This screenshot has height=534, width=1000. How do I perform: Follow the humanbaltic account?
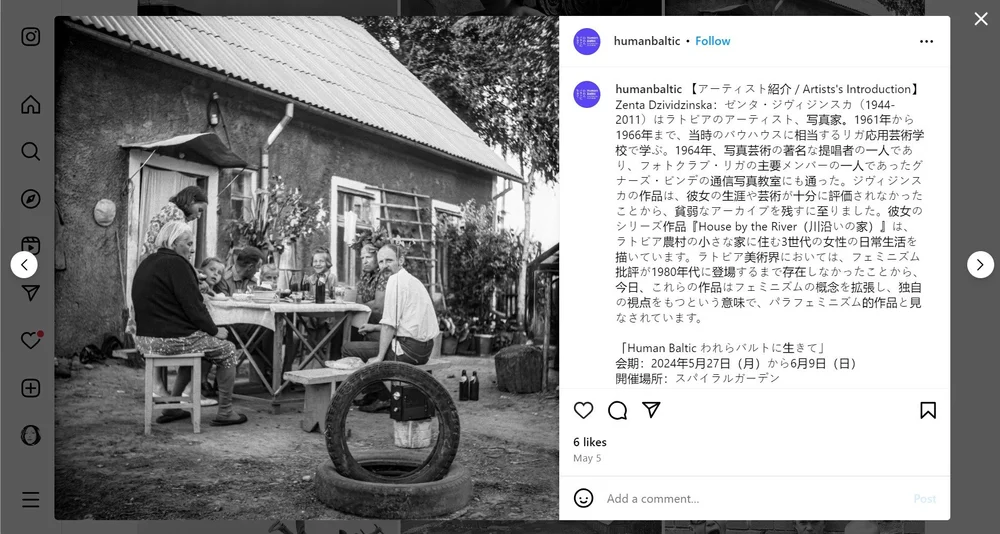[x=712, y=41]
